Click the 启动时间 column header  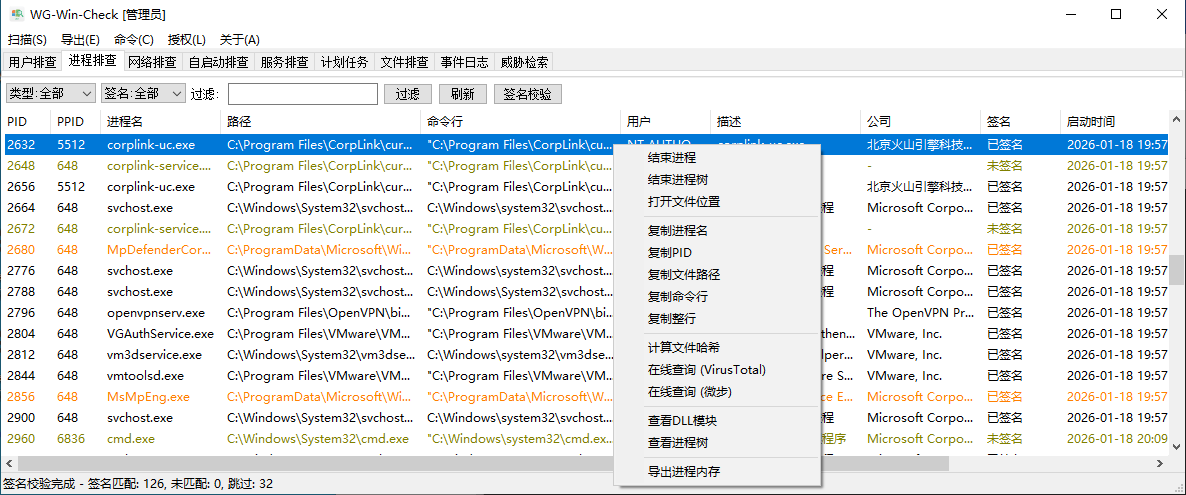tap(1090, 122)
